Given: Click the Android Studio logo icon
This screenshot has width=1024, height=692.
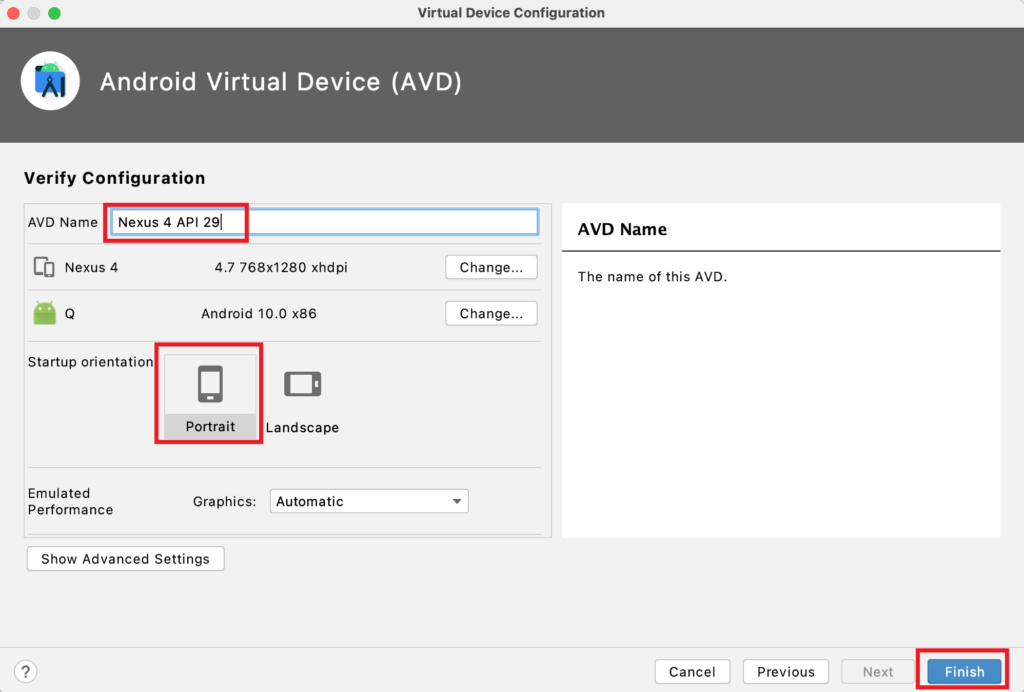Looking at the screenshot, I should [50, 81].
